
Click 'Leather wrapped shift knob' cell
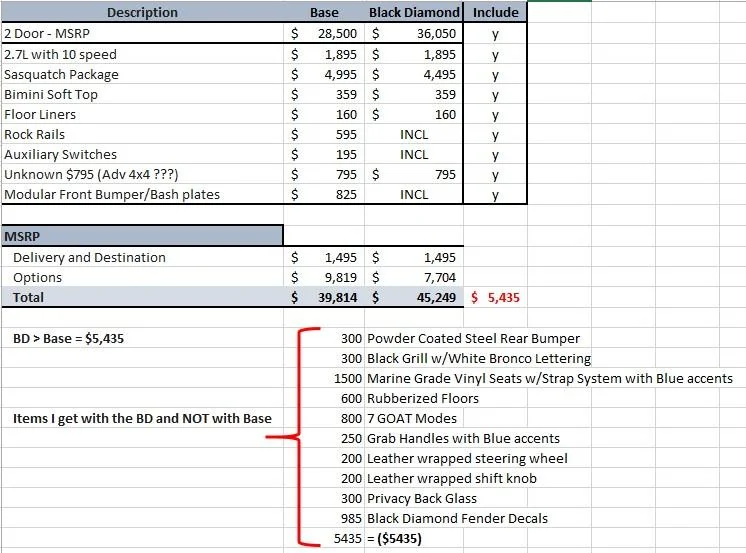point(452,478)
